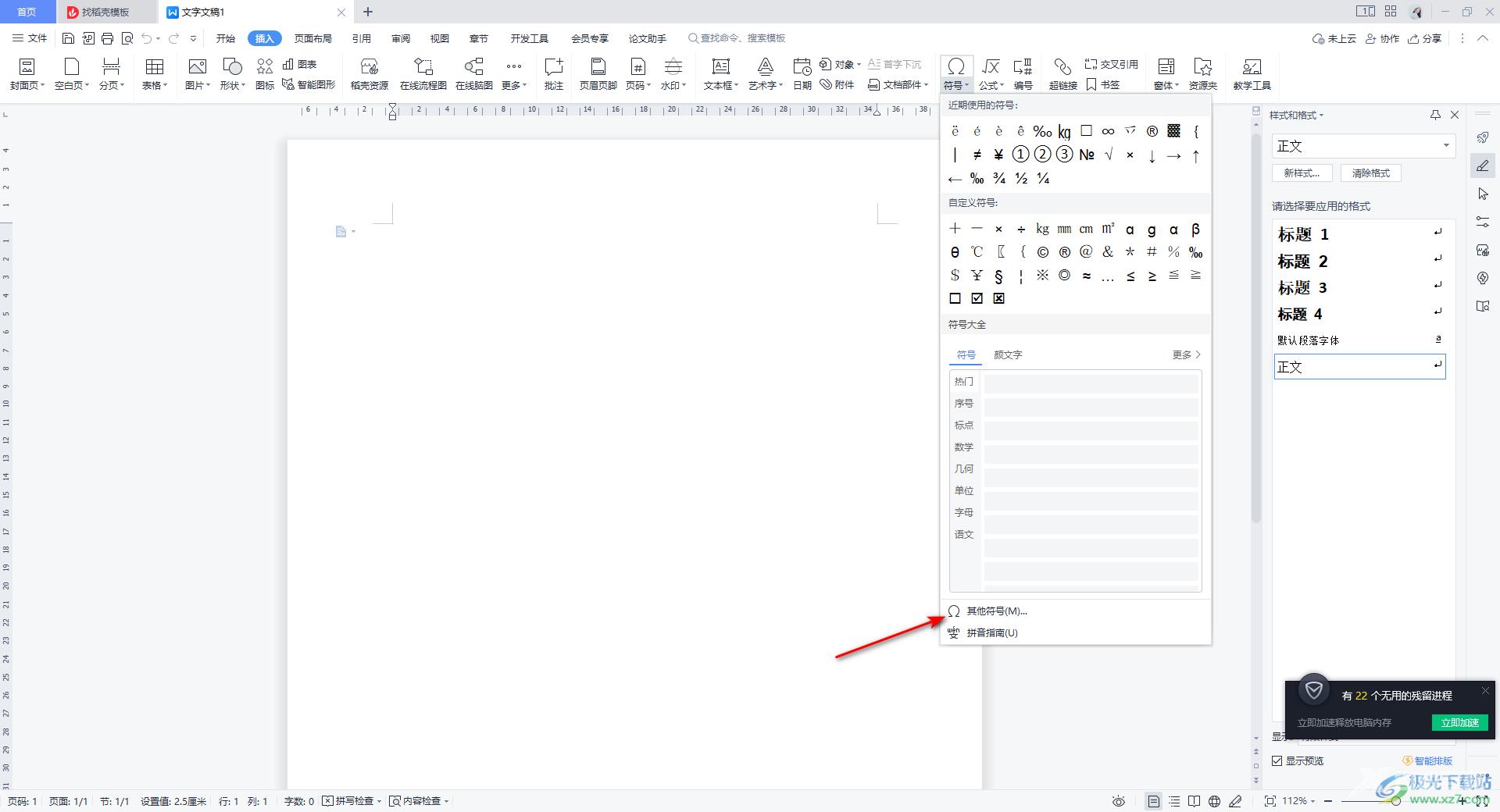Viewport: 1500px width, 812px height.
Task: Expand the 页码 page number dropdown
Action: pos(637,85)
